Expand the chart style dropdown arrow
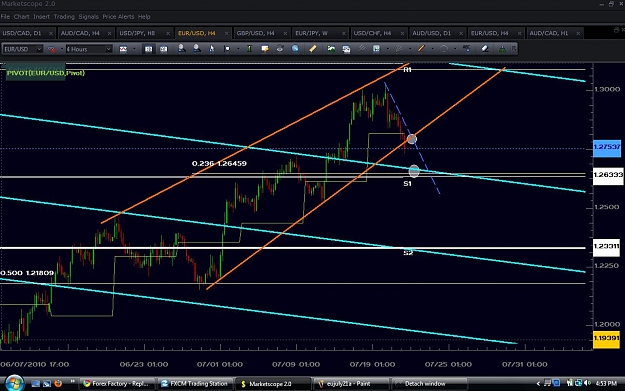This screenshot has height=391, width=625. (x=134, y=49)
